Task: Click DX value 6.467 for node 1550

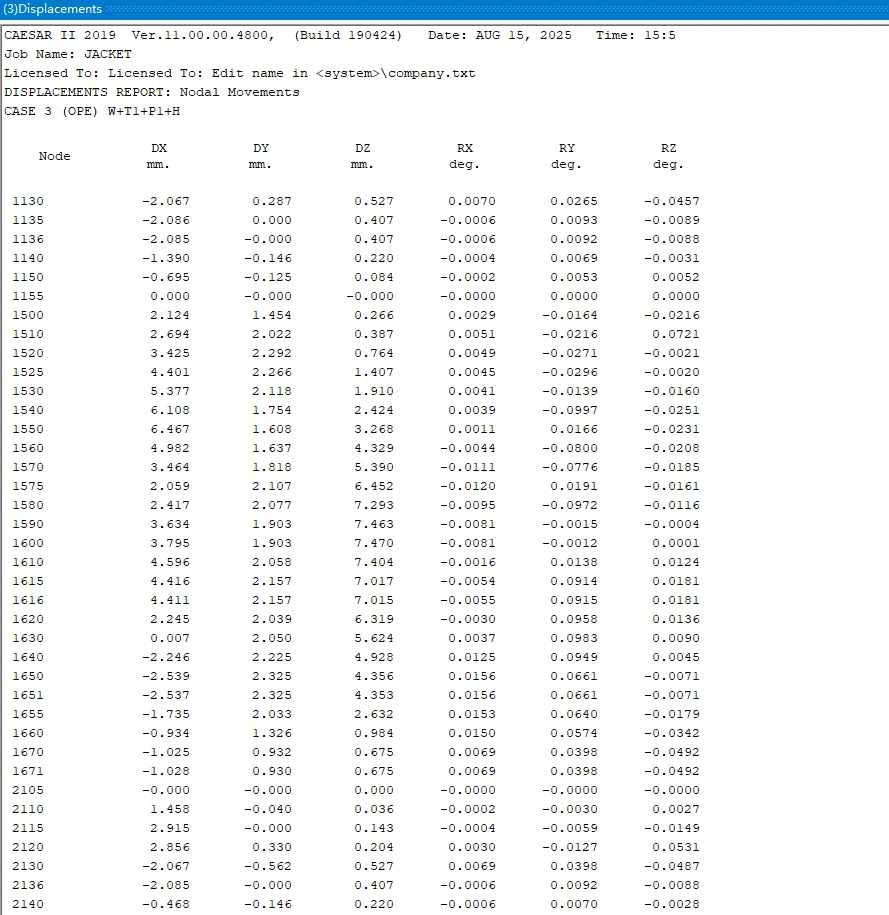Action: [x=170, y=429]
